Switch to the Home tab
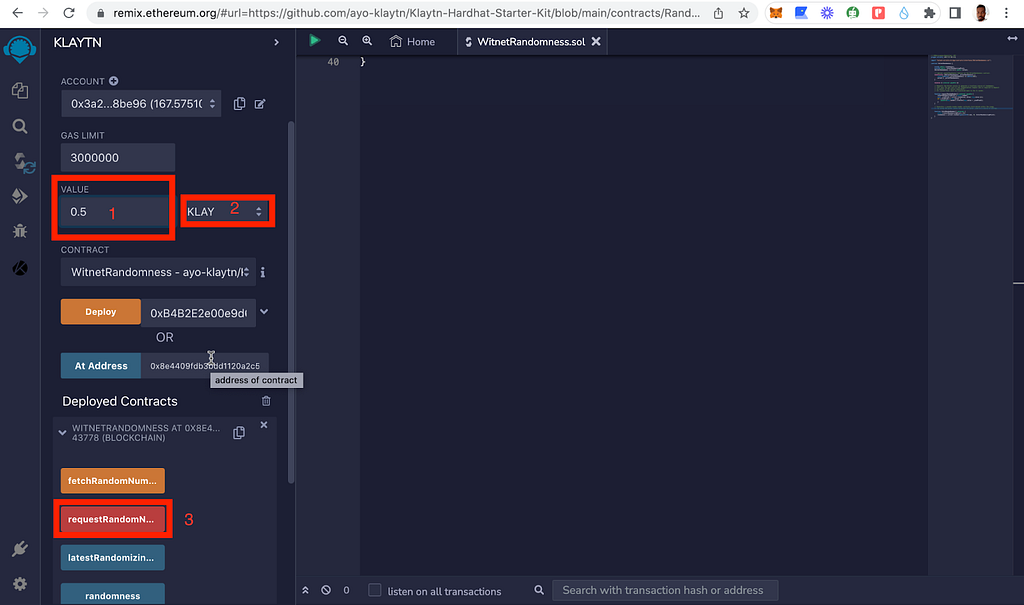The image size is (1024, 605). 412,41
